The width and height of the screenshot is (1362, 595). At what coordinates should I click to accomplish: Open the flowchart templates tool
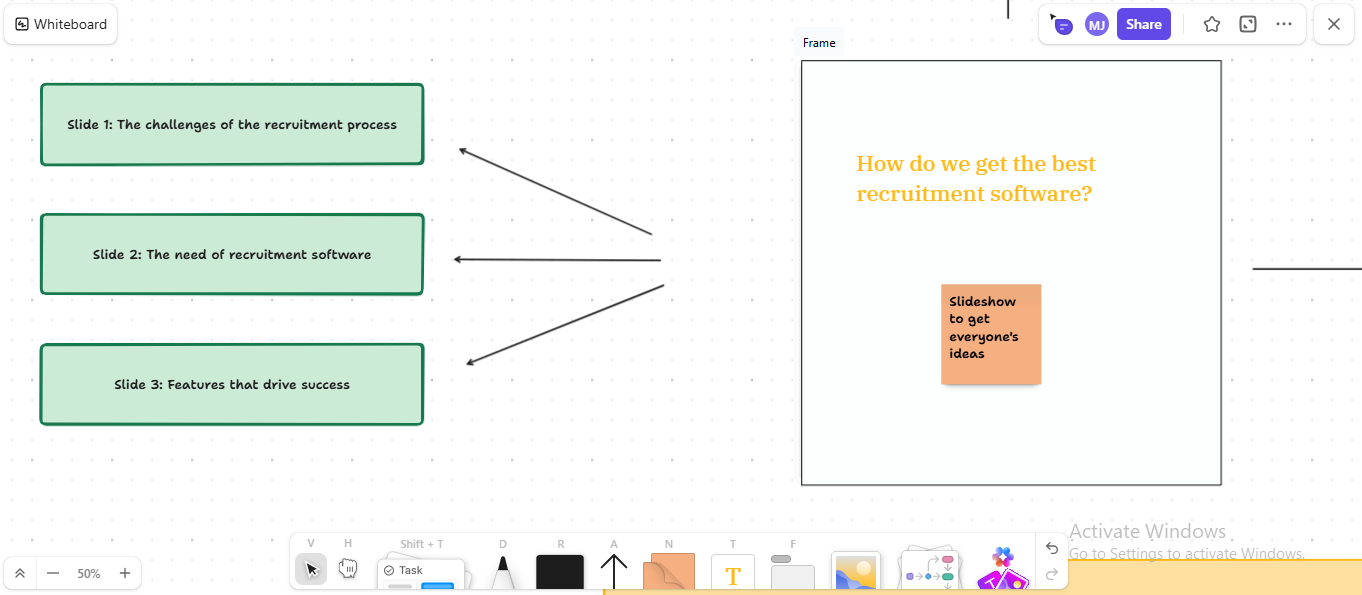pyautogui.click(x=929, y=570)
